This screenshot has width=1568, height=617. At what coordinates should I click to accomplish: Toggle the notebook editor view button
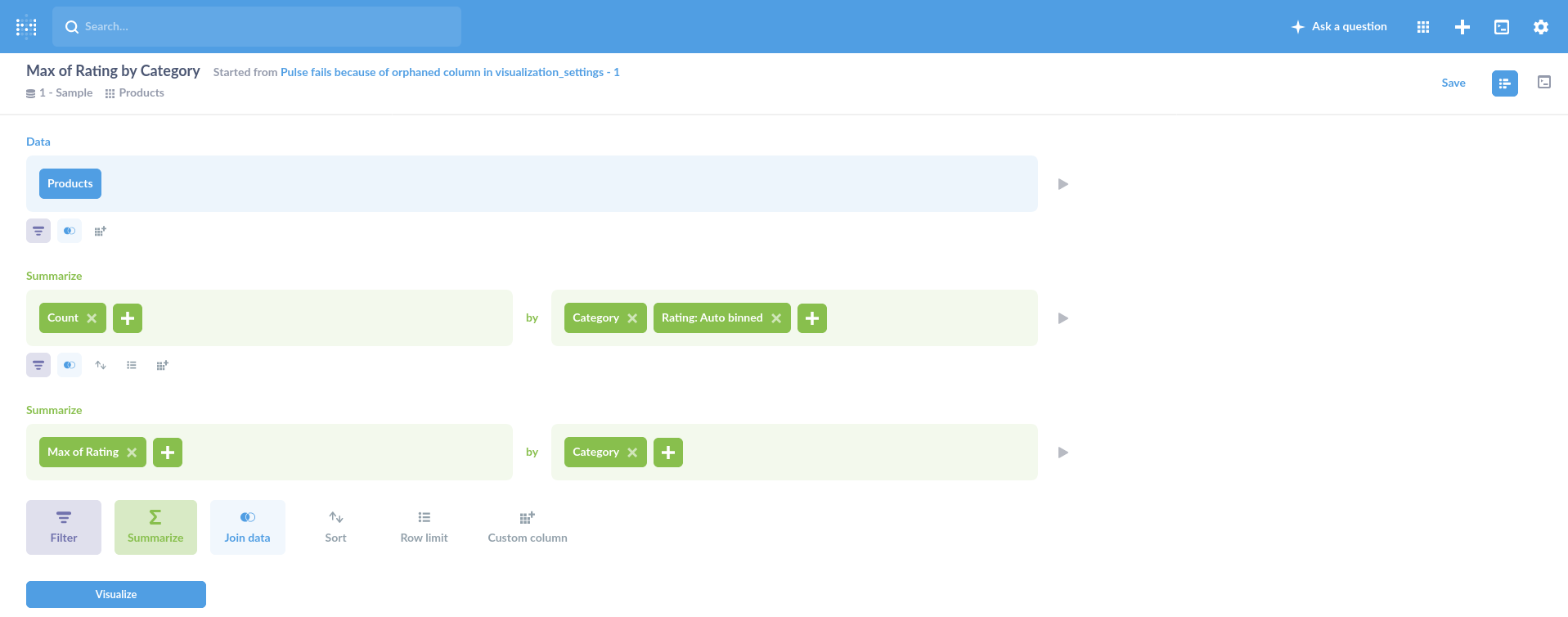(1505, 83)
